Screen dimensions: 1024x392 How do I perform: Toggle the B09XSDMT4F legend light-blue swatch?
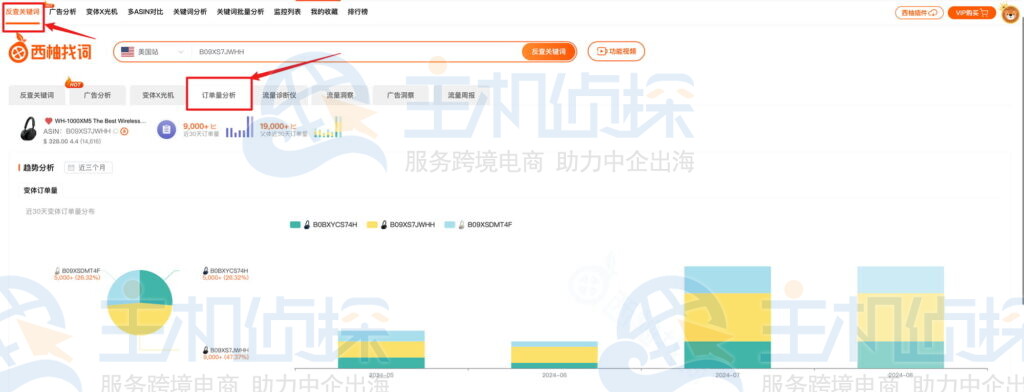tap(450, 225)
